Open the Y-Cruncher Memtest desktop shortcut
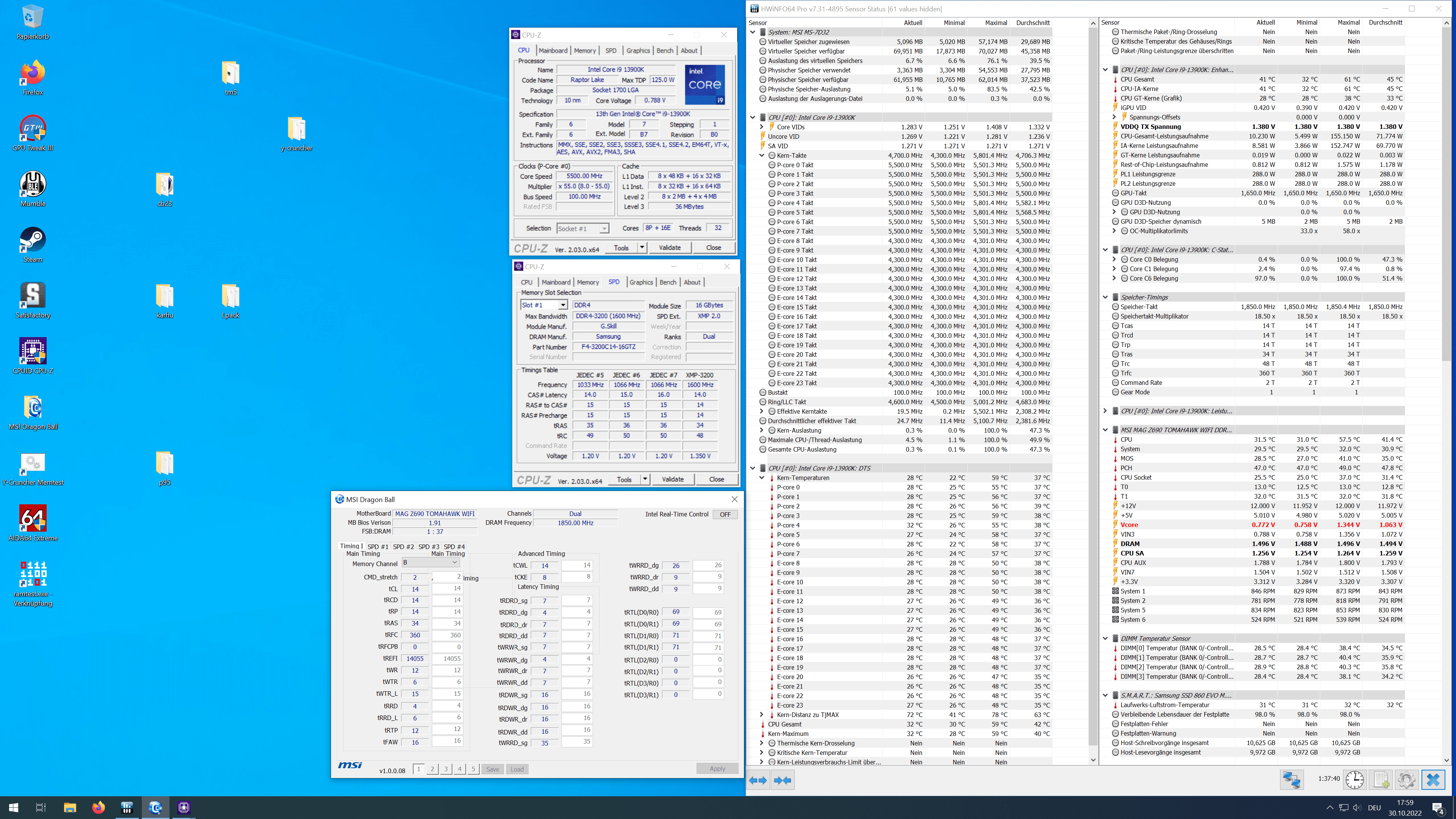1456x819 pixels. click(x=33, y=469)
